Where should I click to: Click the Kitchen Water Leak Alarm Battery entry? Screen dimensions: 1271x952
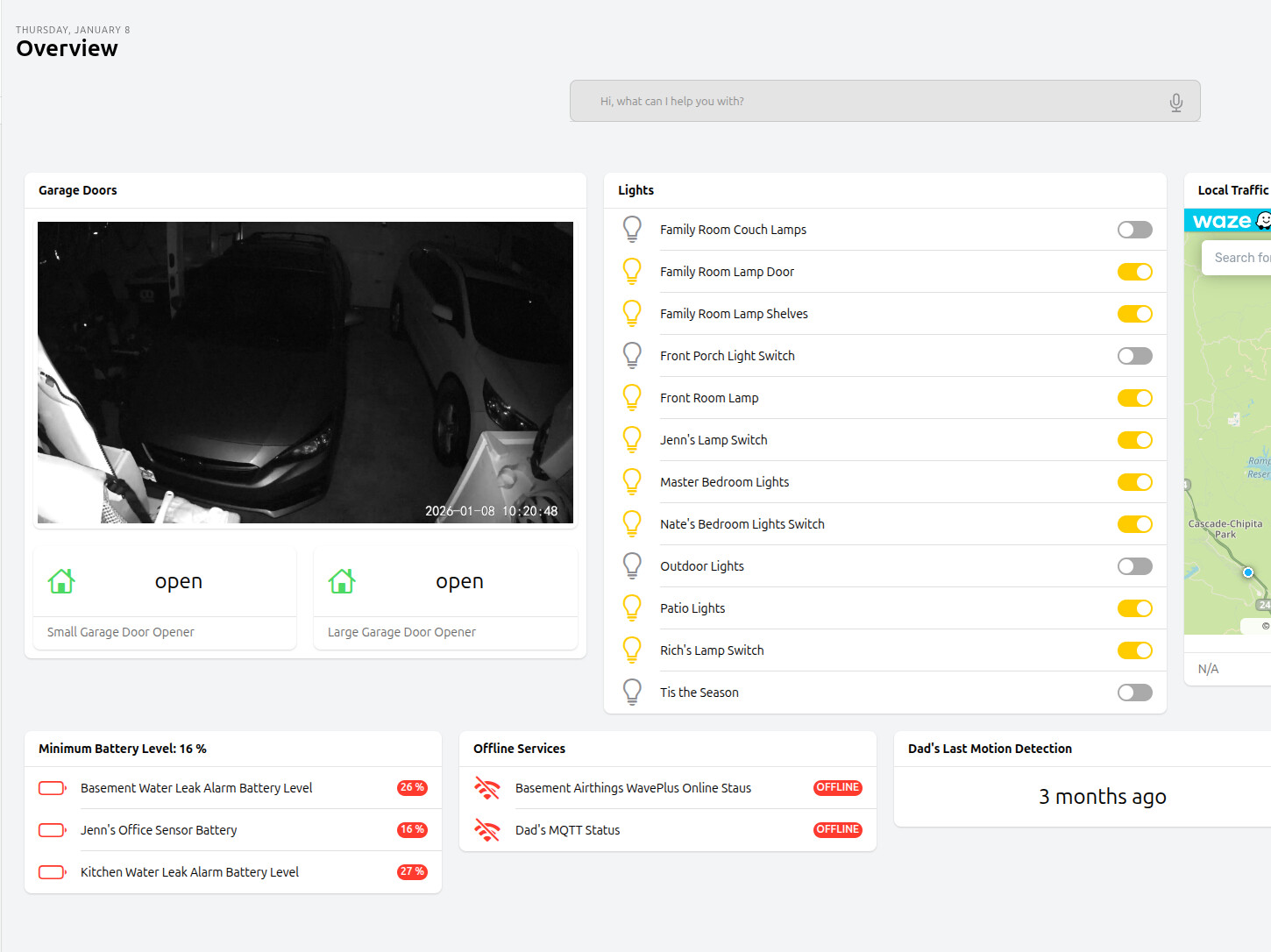pos(189,872)
